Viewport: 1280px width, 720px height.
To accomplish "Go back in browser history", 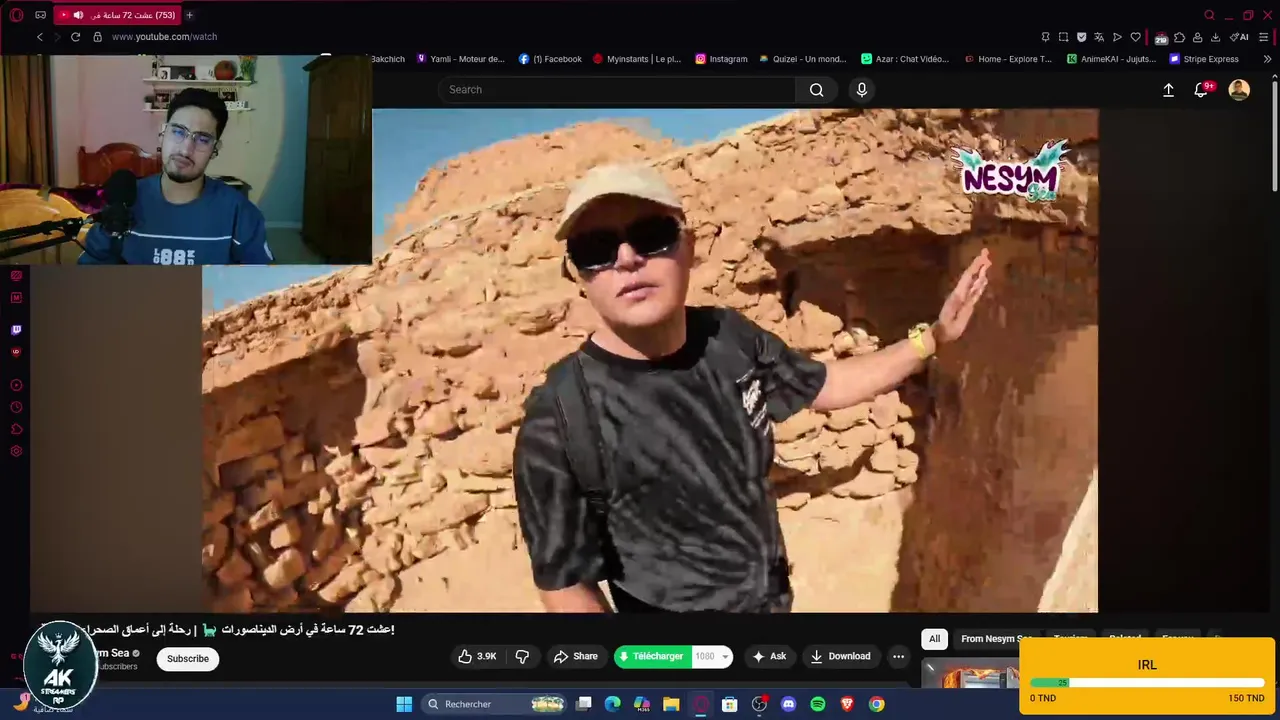I will tap(40, 37).
